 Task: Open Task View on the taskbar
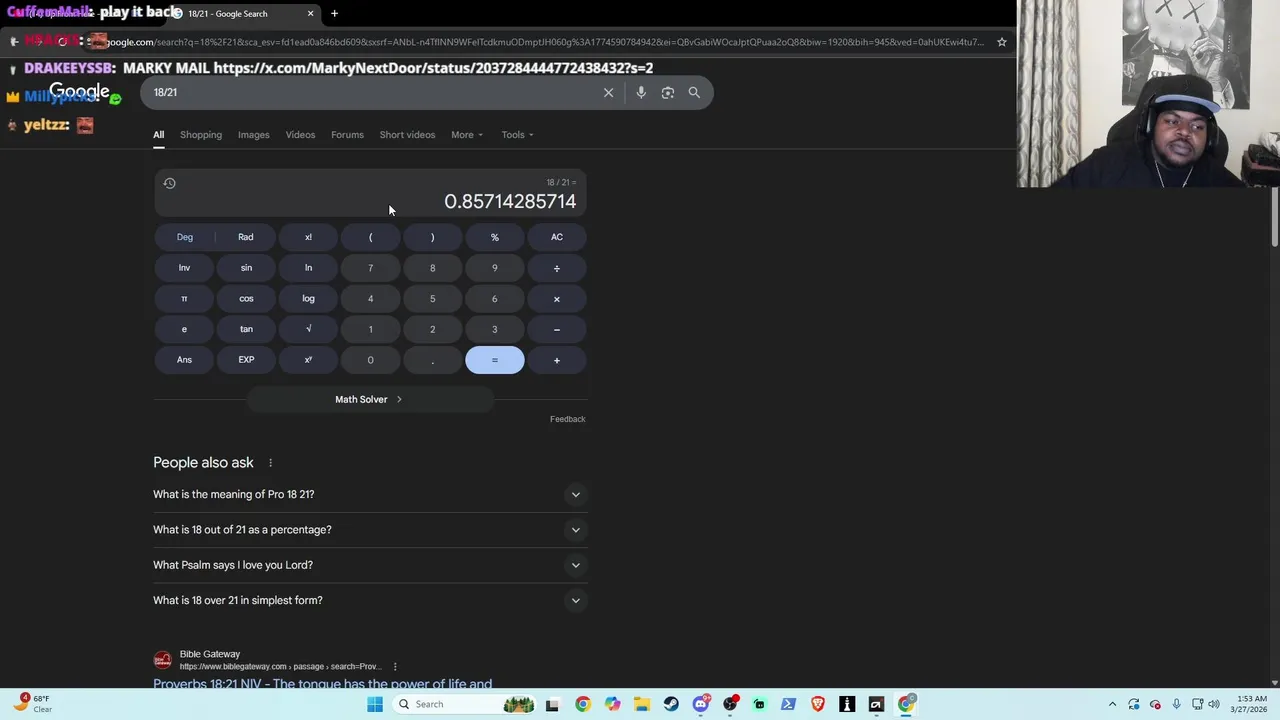click(x=552, y=704)
